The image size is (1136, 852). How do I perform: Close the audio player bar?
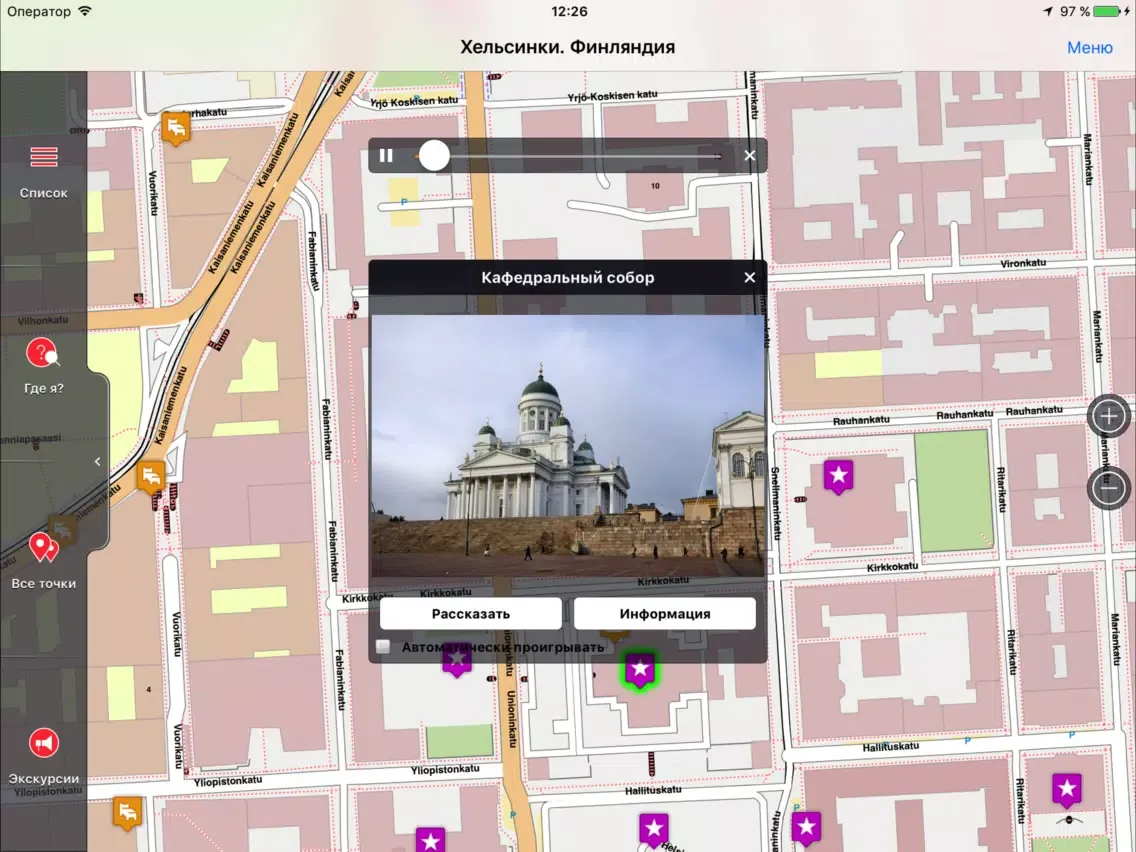pos(750,156)
